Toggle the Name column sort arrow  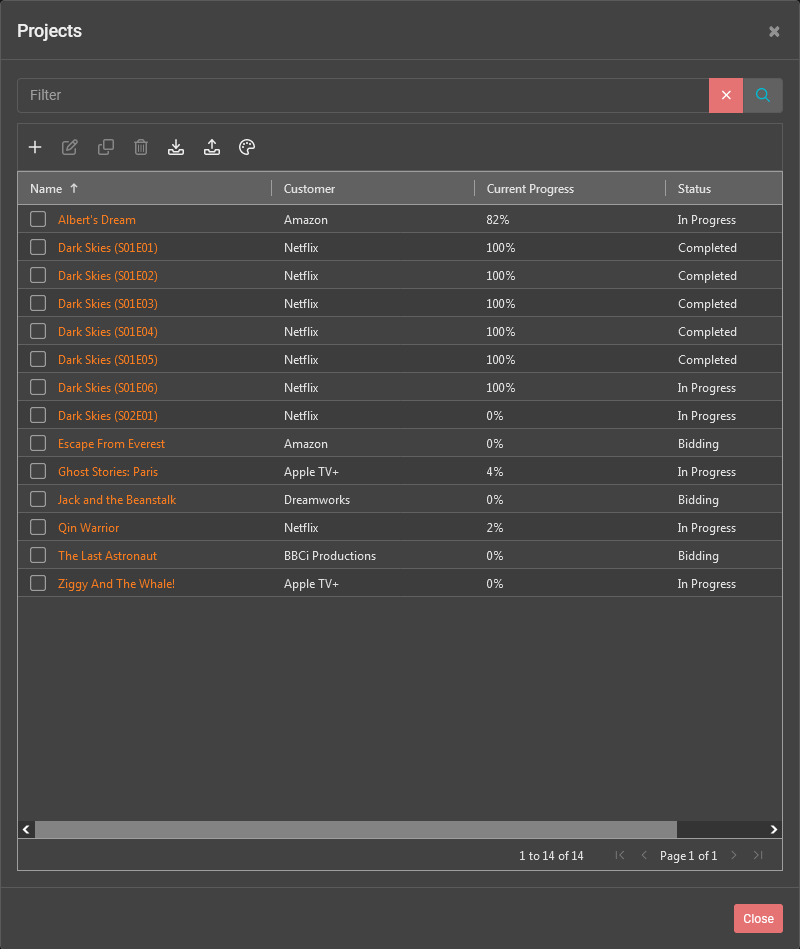coord(75,188)
